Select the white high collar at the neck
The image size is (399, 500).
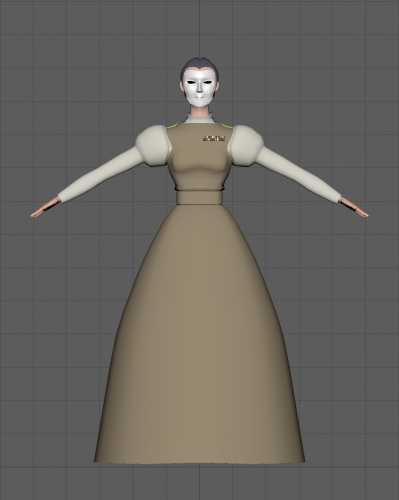tap(199, 118)
